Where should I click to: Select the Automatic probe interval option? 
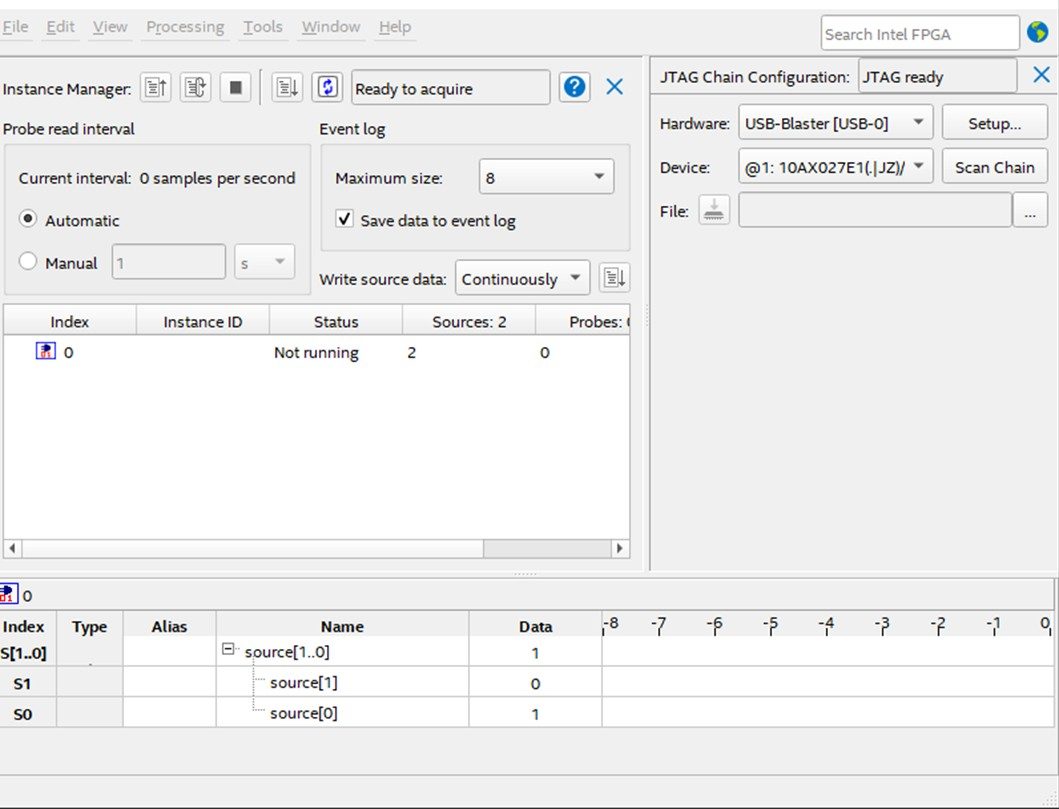tap(28, 220)
